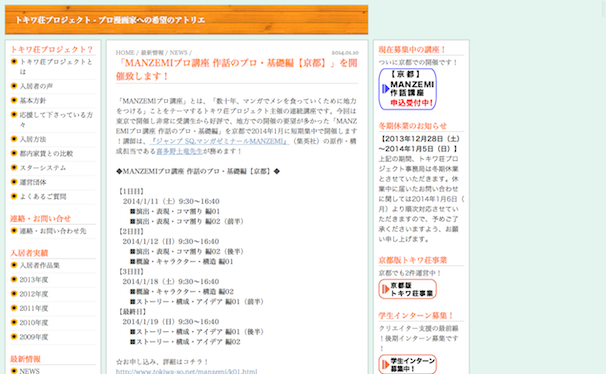Click 京都でも2件運営中! text
Viewport: 606px width, 374px height.
pyautogui.click(x=410, y=272)
